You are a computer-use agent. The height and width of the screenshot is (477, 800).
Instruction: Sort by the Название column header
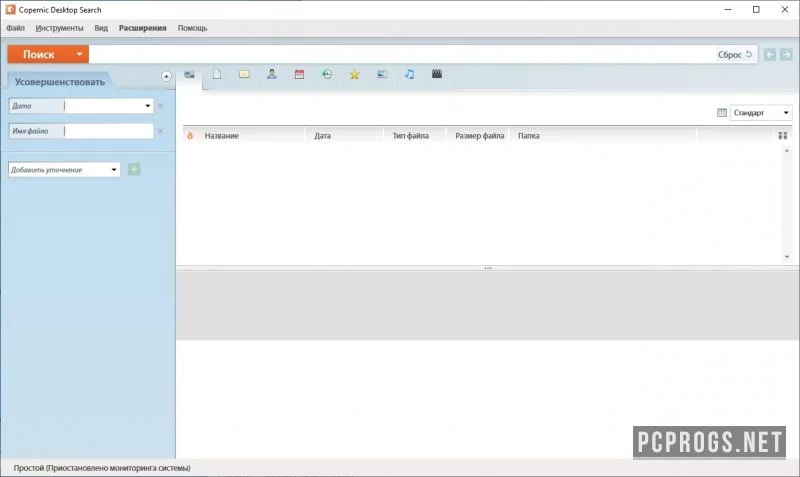[221, 136]
